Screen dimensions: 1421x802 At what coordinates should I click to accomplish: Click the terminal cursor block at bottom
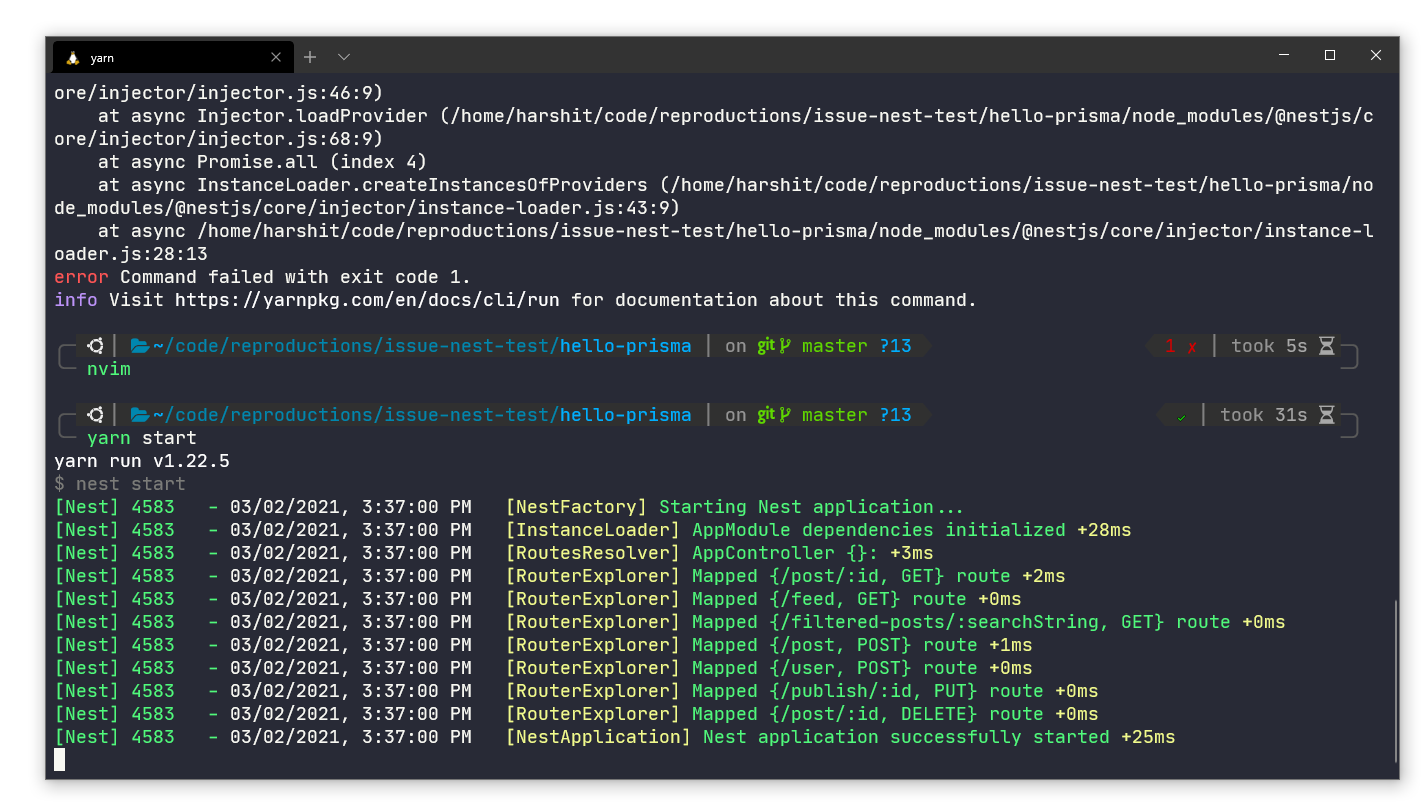59,760
